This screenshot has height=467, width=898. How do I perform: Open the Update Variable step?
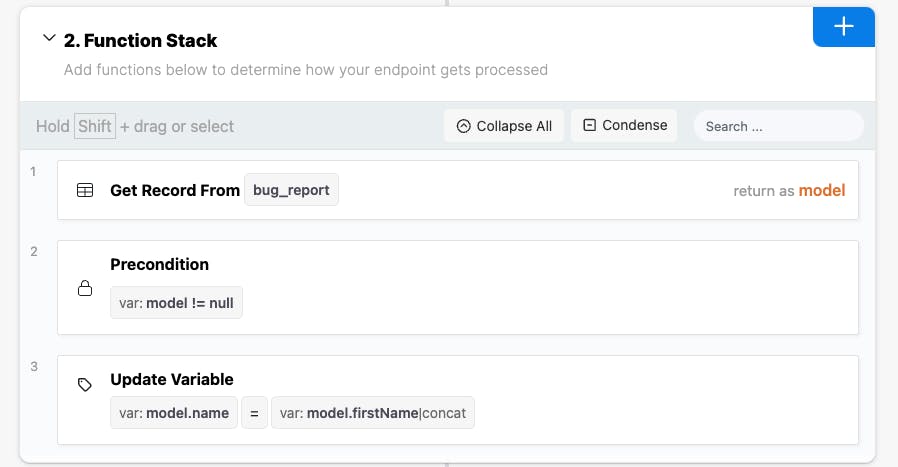pyautogui.click(x=171, y=379)
